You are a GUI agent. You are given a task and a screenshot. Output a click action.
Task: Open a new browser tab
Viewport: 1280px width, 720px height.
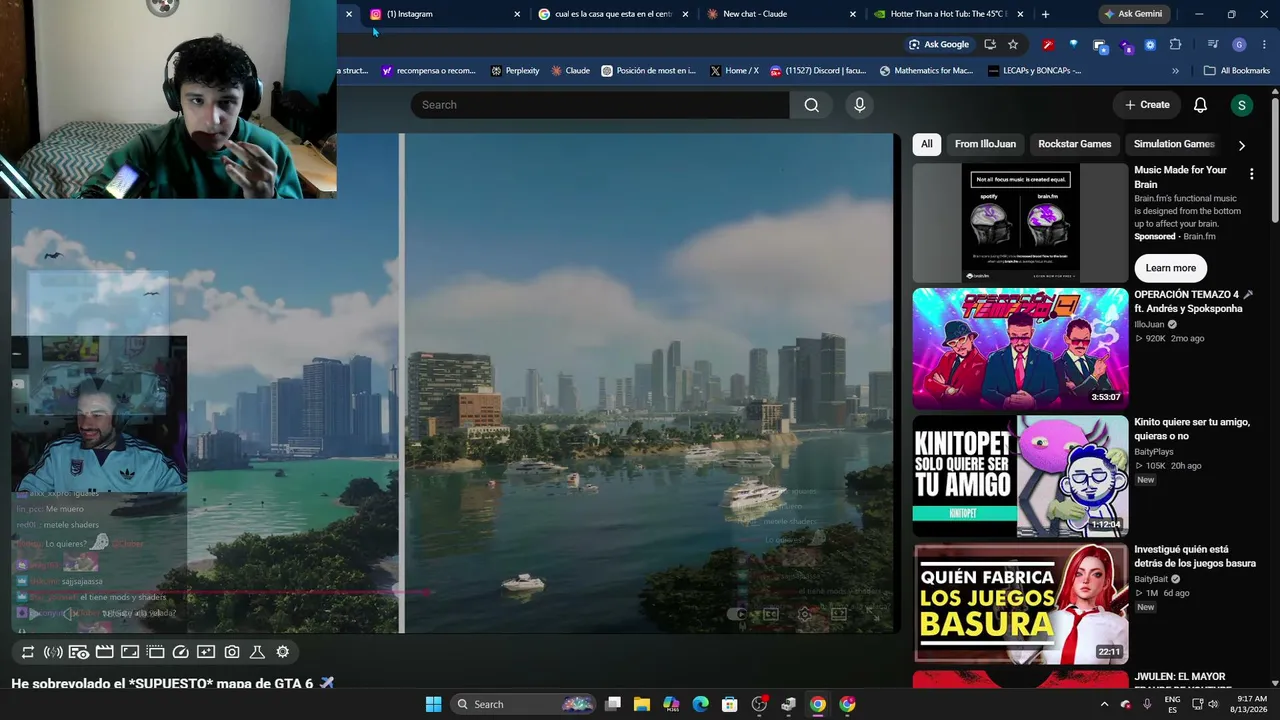(x=1045, y=14)
